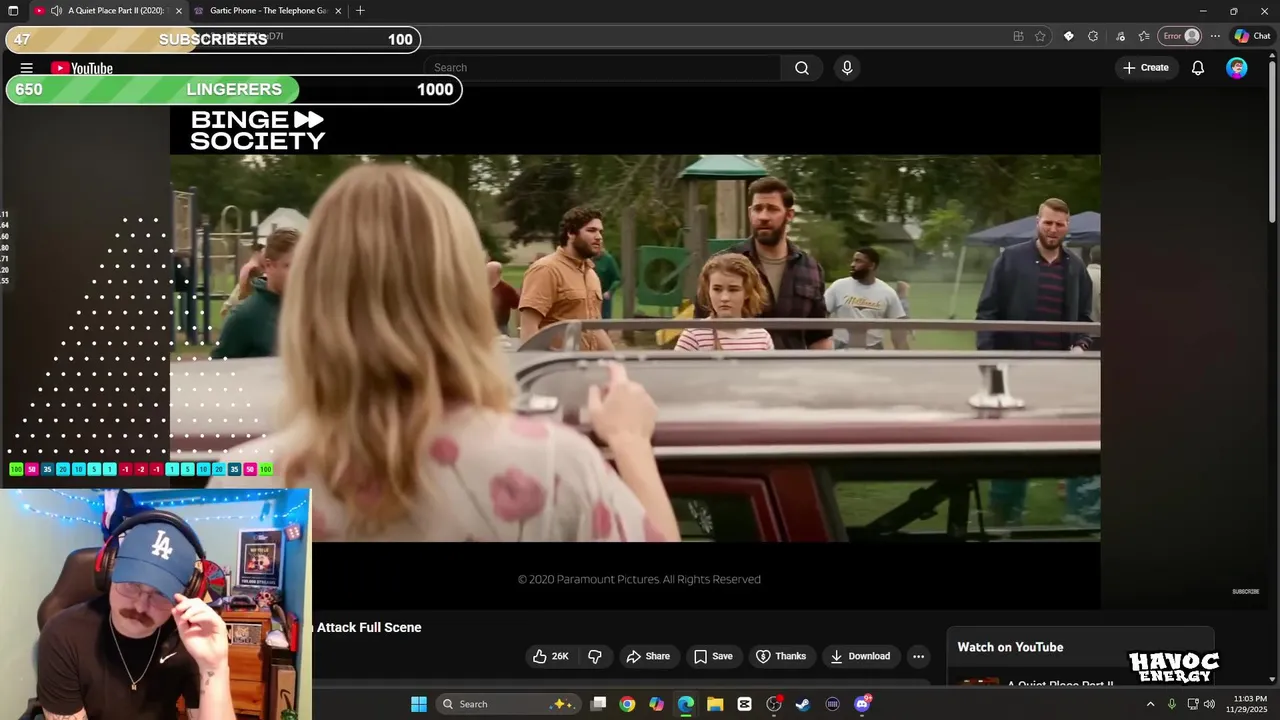Open Task View on the taskbar

598,704
